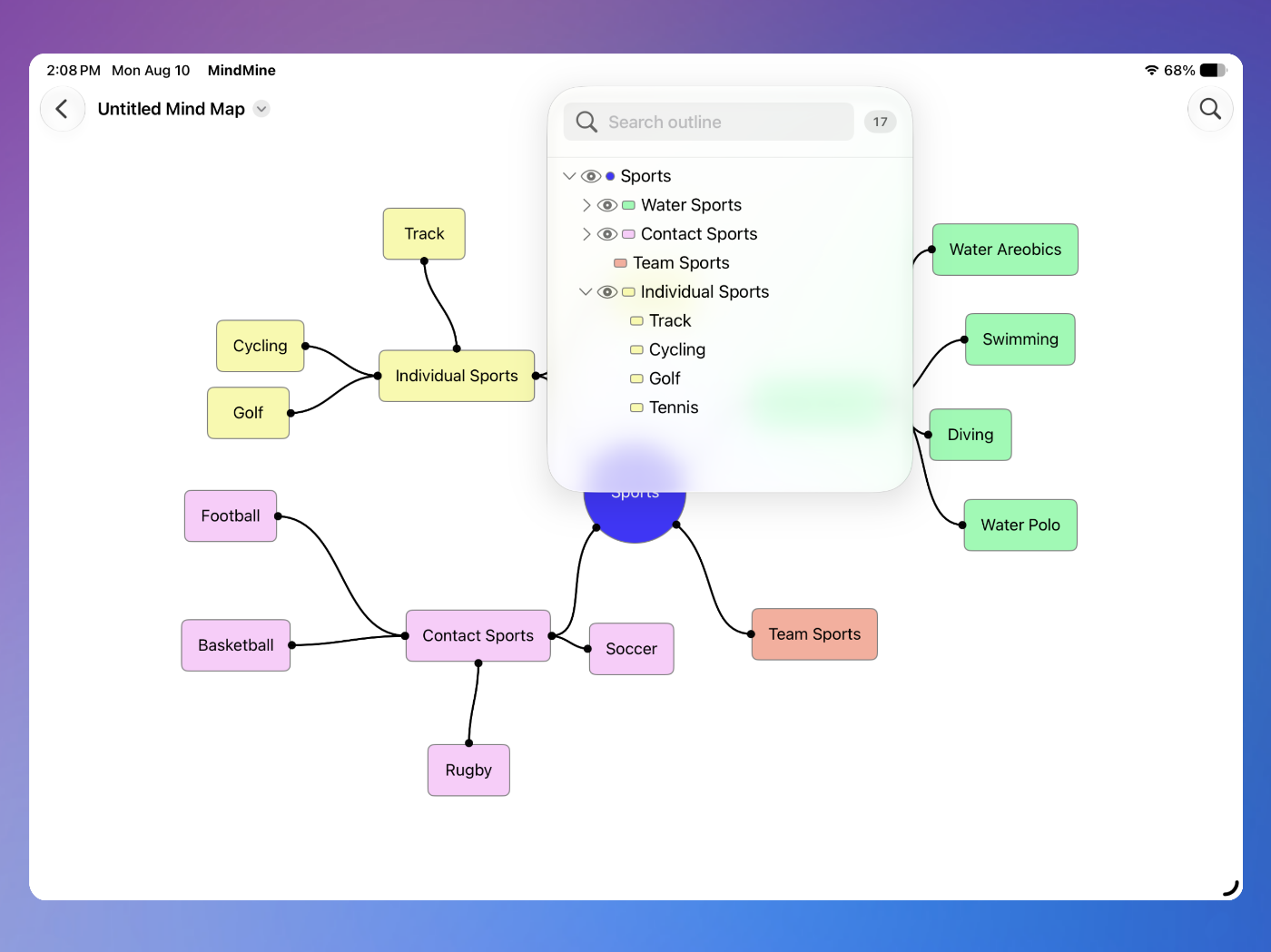This screenshot has width=1271, height=952.
Task: Collapse the Individual Sports outline branch
Action: click(x=586, y=292)
